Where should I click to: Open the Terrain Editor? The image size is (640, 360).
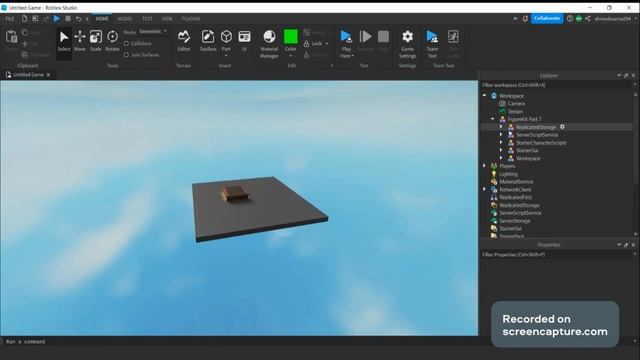coord(184,41)
